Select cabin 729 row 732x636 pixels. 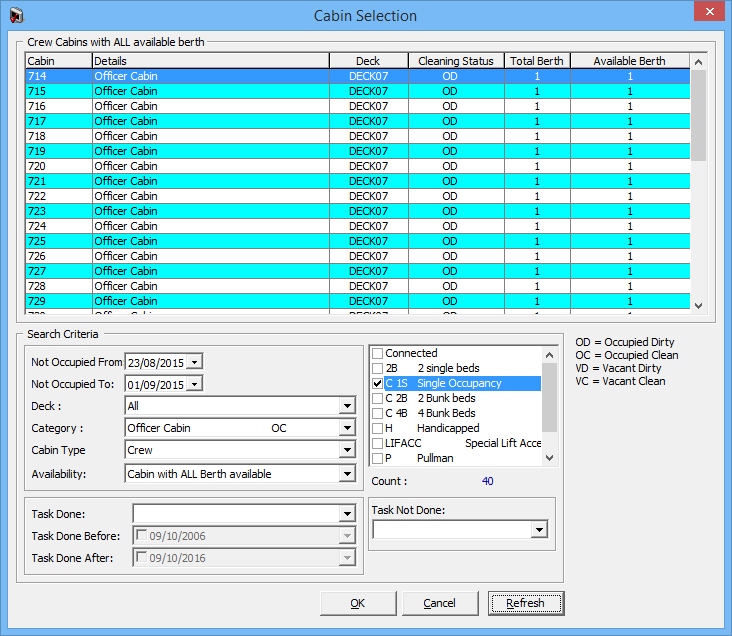[x=358, y=301]
